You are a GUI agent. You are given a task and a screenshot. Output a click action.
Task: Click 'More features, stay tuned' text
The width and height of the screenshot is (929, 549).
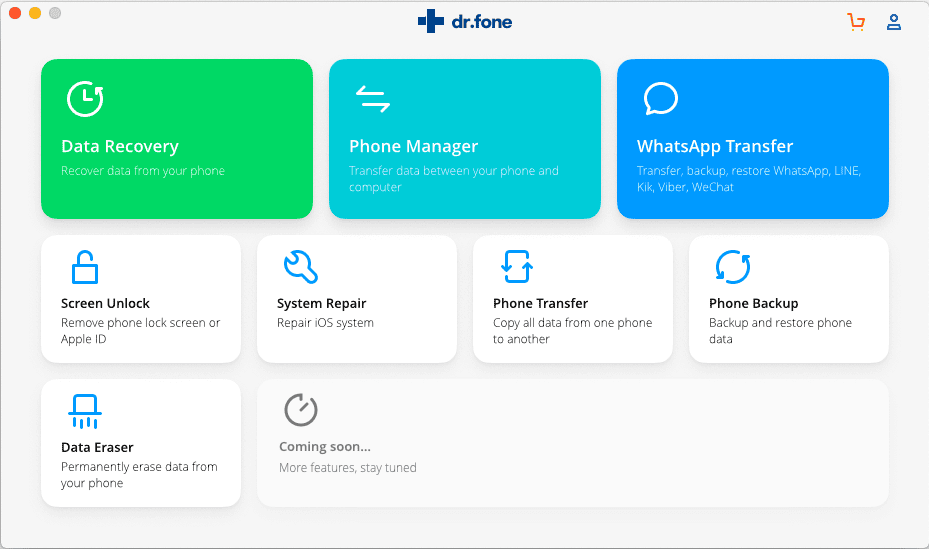348,467
